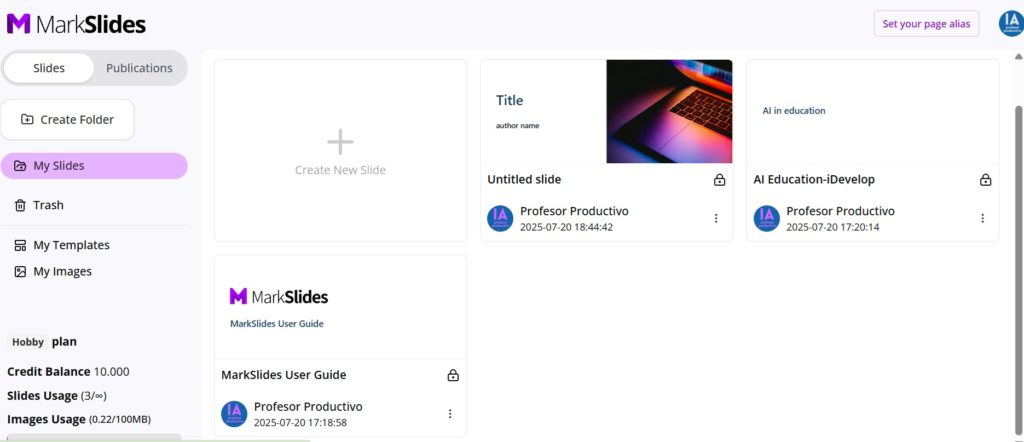
Task: Click lock icon on MarkSlides User Guide
Action: [x=453, y=375]
